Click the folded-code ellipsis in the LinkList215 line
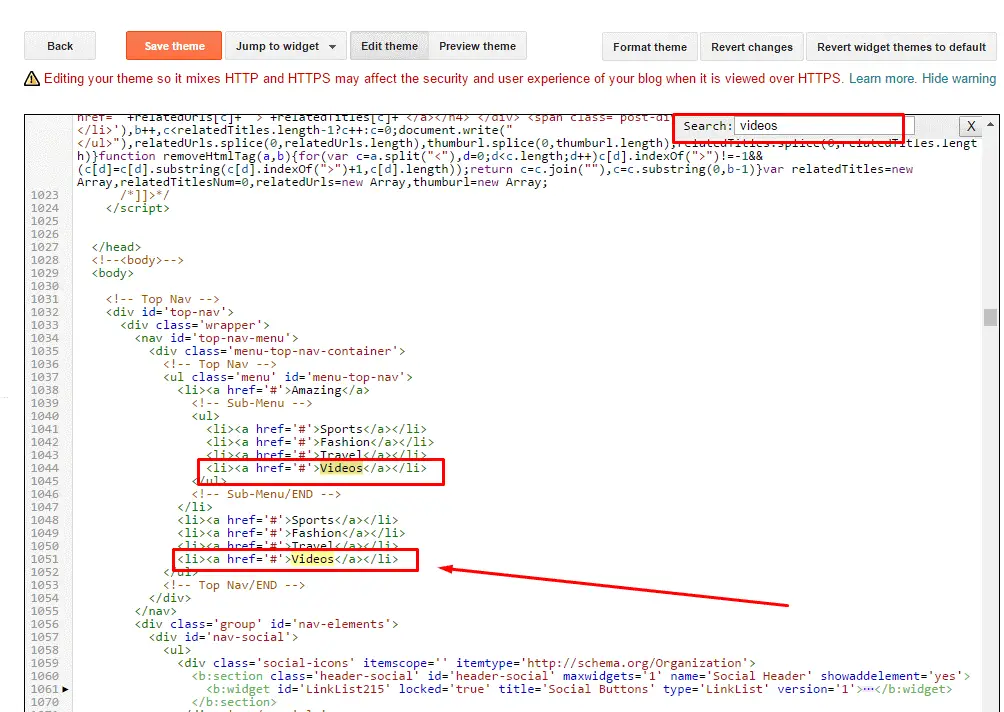This screenshot has height=712, width=1004. [868, 689]
